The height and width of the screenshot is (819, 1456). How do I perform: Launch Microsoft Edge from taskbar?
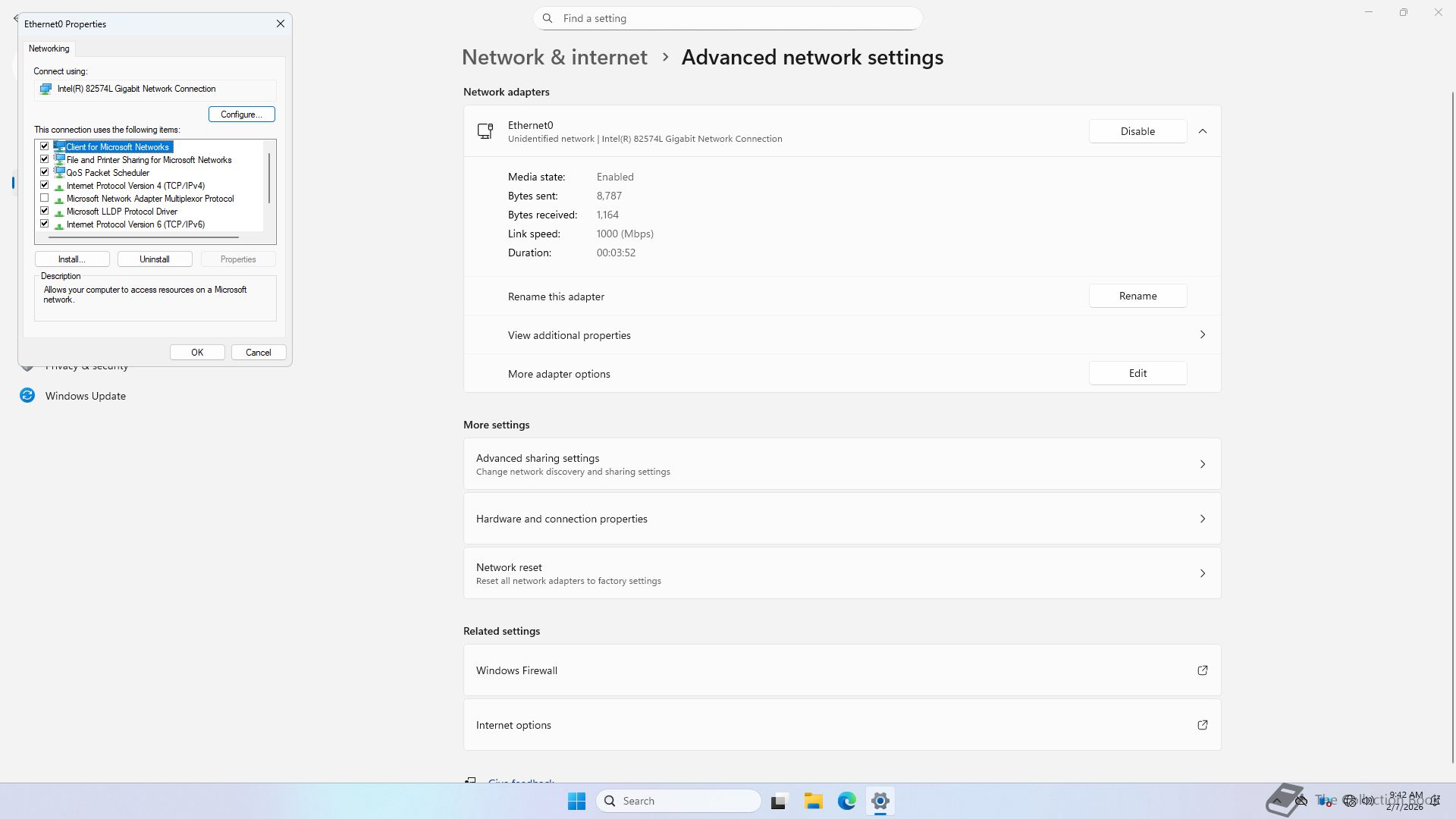point(846,801)
